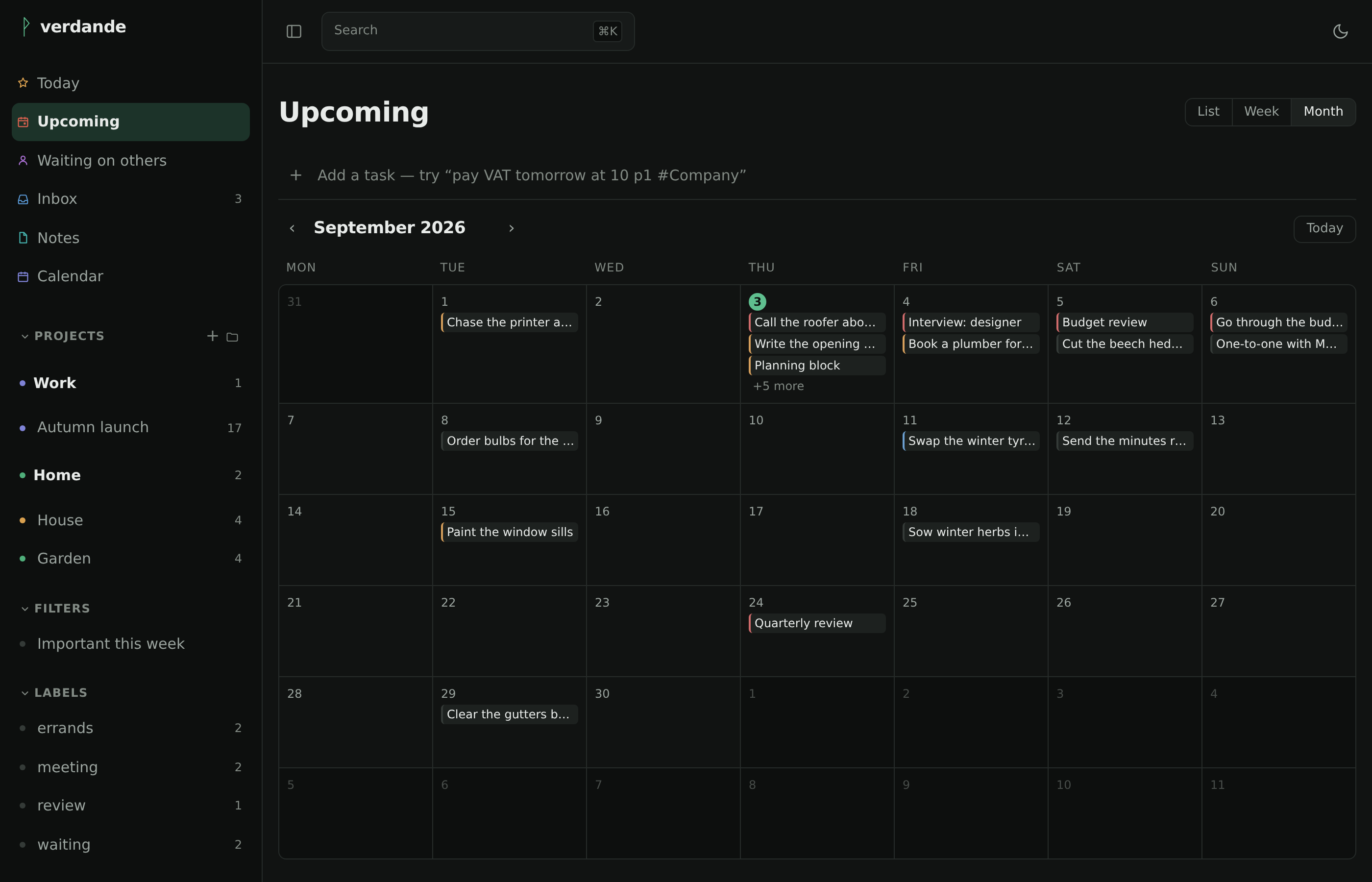Open the waiting label
This screenshot has height=882, width=1372.
coord(130,845)
